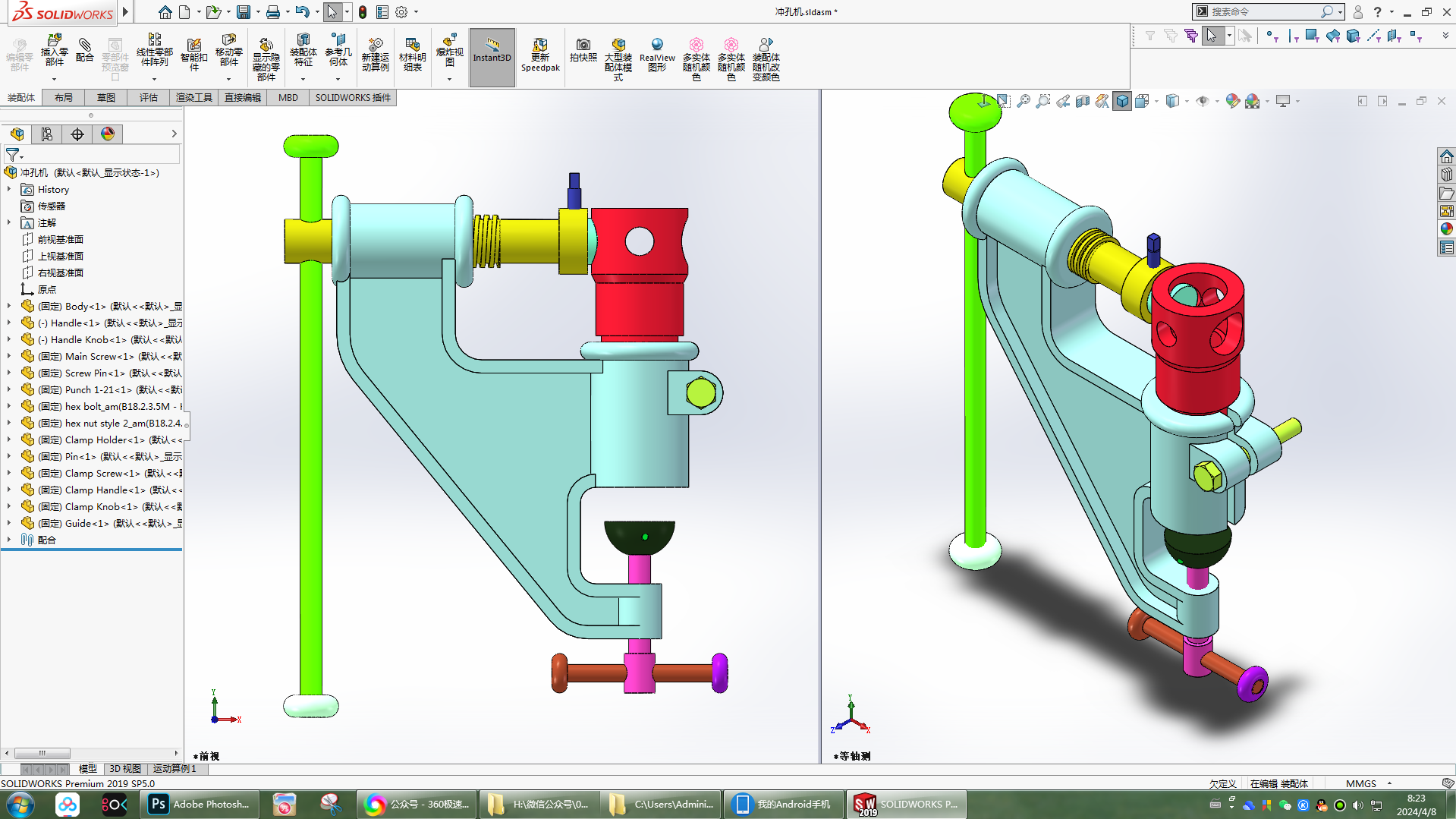Screen dimensions: 1456x819
Task: Select the Linear Component Pattern (线性零部件阵列) tool
Action: [154, 51]
